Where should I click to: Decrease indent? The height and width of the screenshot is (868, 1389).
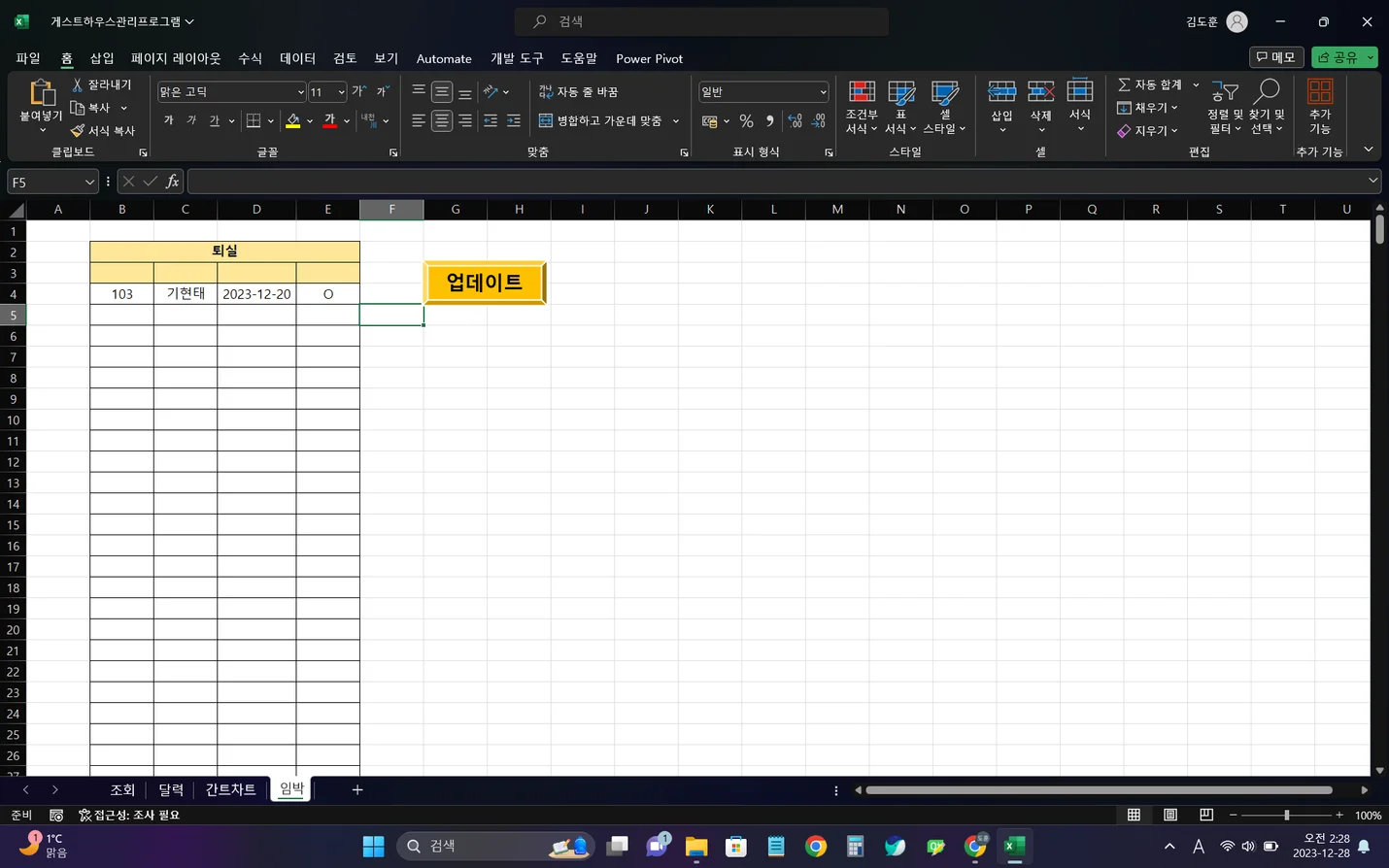point(491,120)
